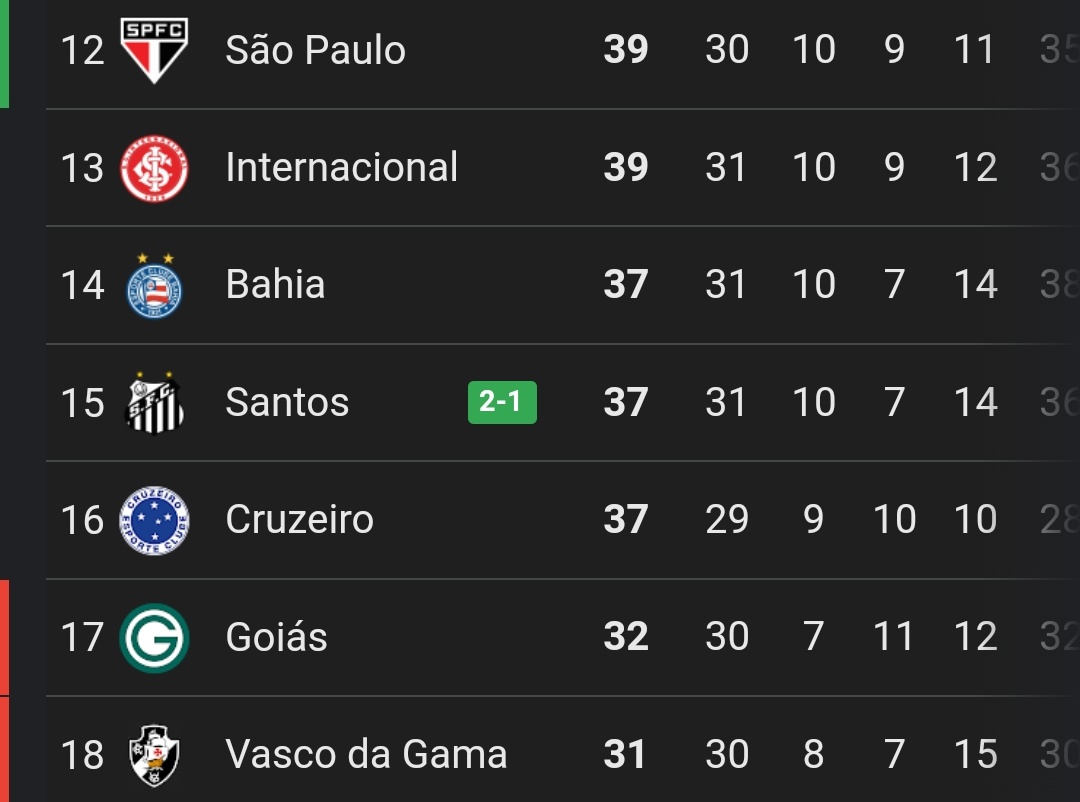Click Cruzeiro's 37 points value
1080x802 pixels.
coord(626,520)
